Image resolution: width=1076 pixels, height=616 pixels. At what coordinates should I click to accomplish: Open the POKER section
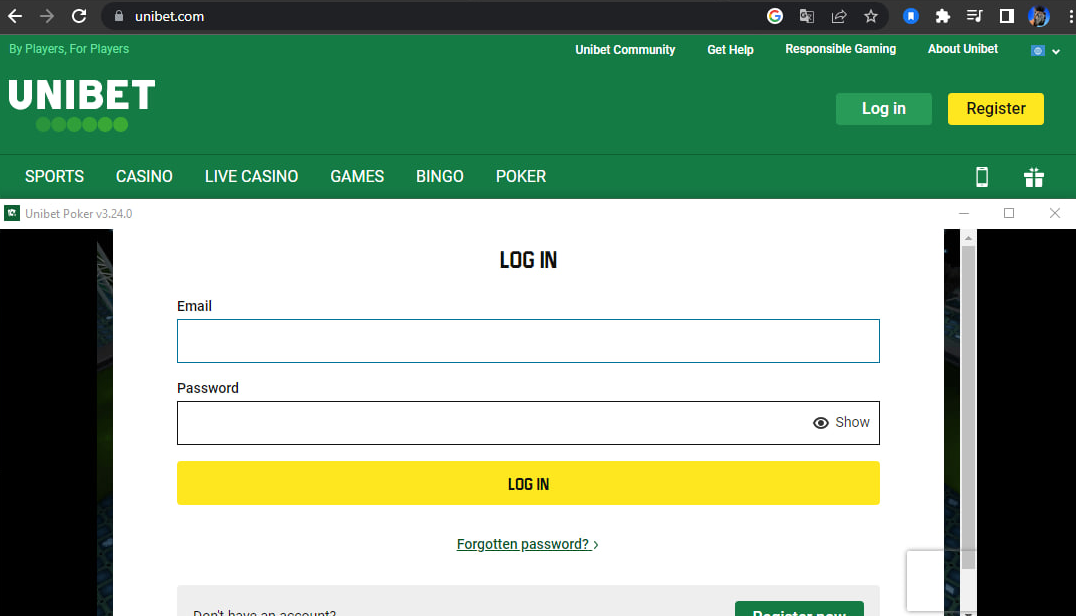coord(521,176)
